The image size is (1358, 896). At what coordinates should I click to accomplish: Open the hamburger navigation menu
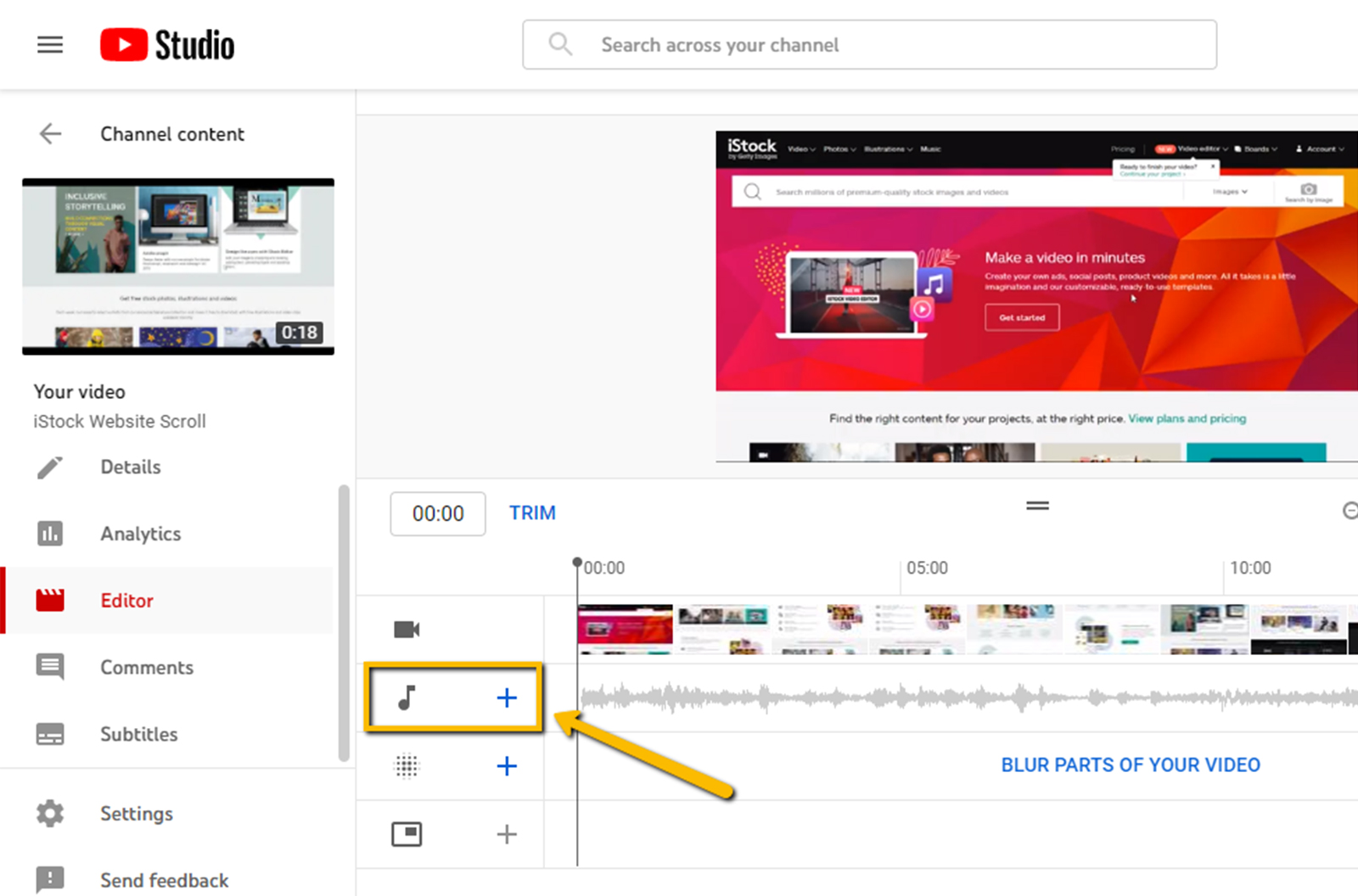[50, 45]
